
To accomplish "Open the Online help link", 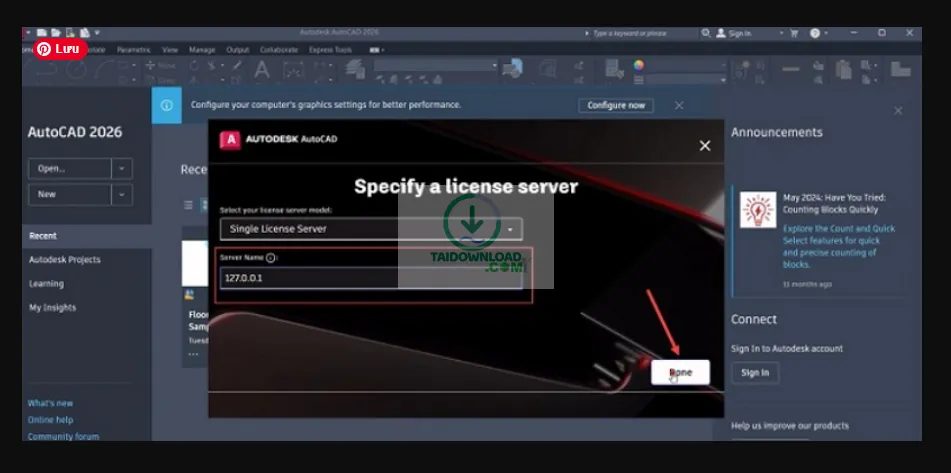I will point(50,420).
